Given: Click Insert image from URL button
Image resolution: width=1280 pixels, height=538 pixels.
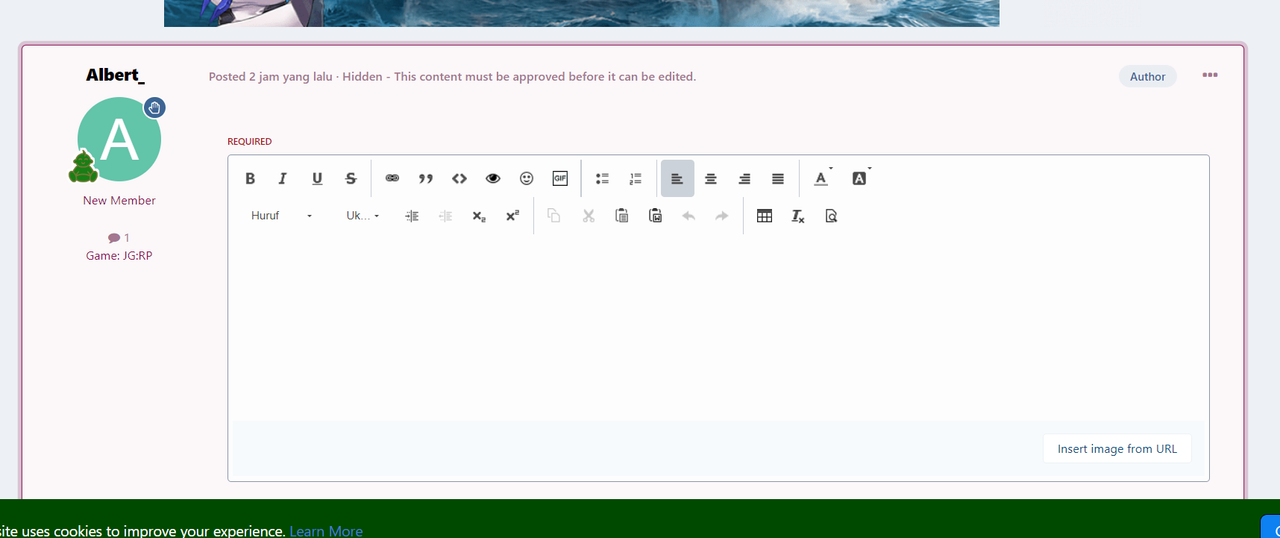Looking at the screenshot, I should pos(1117,449).
